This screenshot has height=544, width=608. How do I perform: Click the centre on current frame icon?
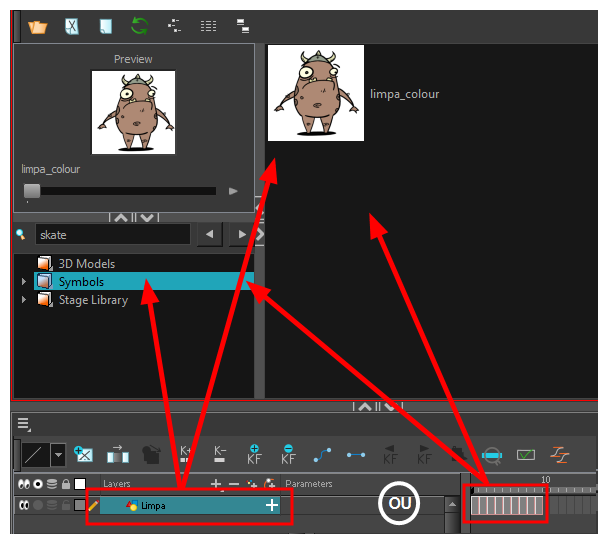point(492,455)
